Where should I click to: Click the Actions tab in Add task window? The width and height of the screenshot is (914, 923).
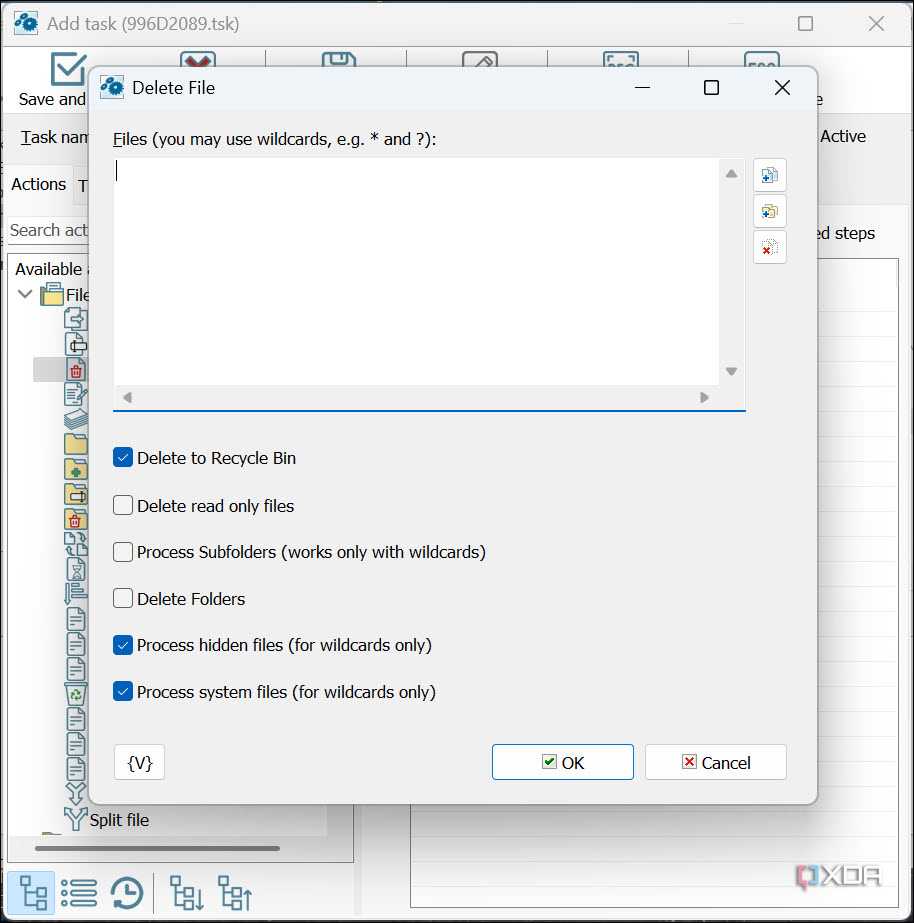39,184
